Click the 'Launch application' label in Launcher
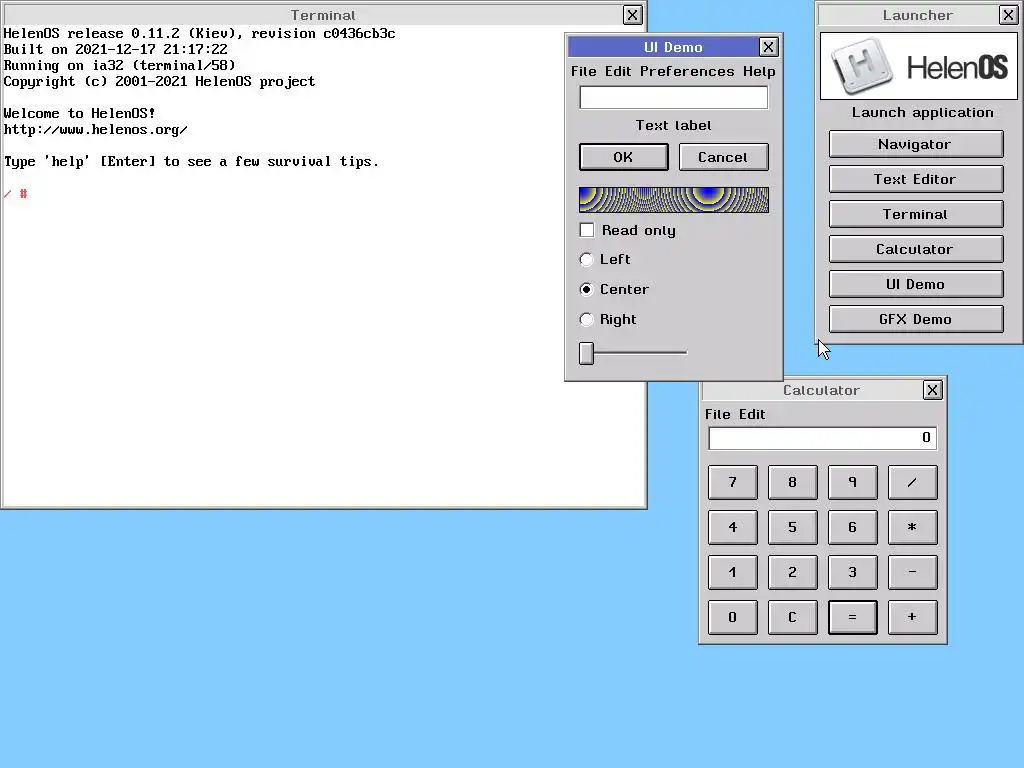The image size is (1024, 768). click(922, 112)
